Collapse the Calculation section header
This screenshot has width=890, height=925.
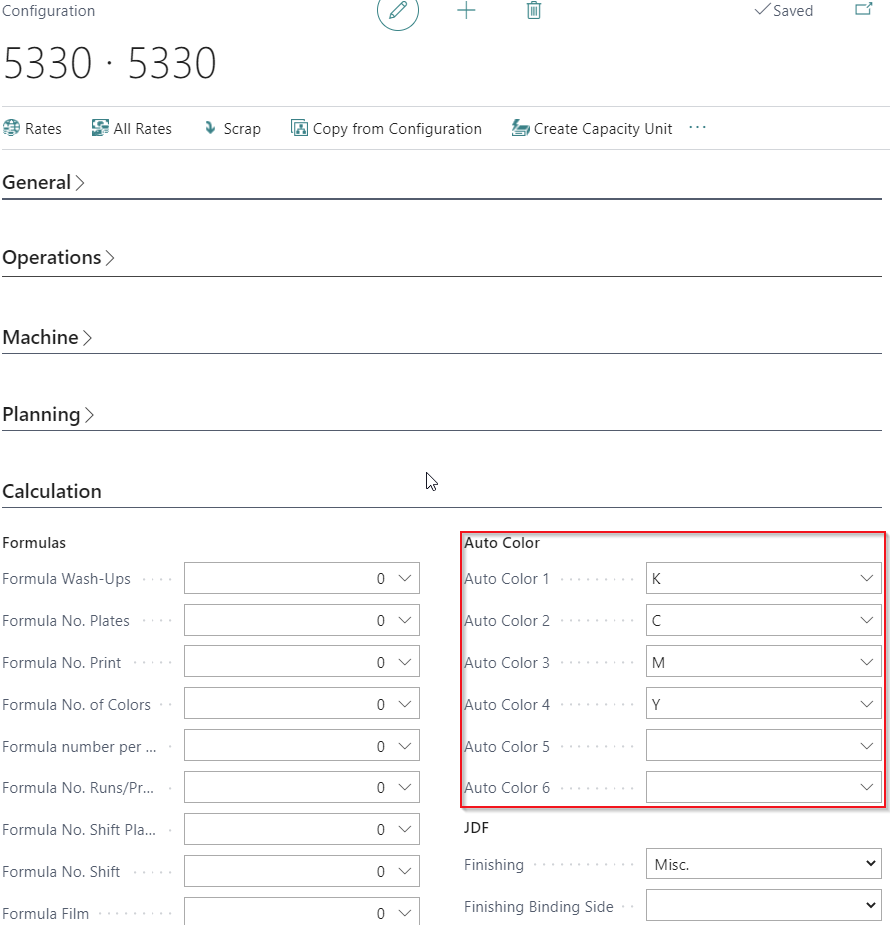52,492
